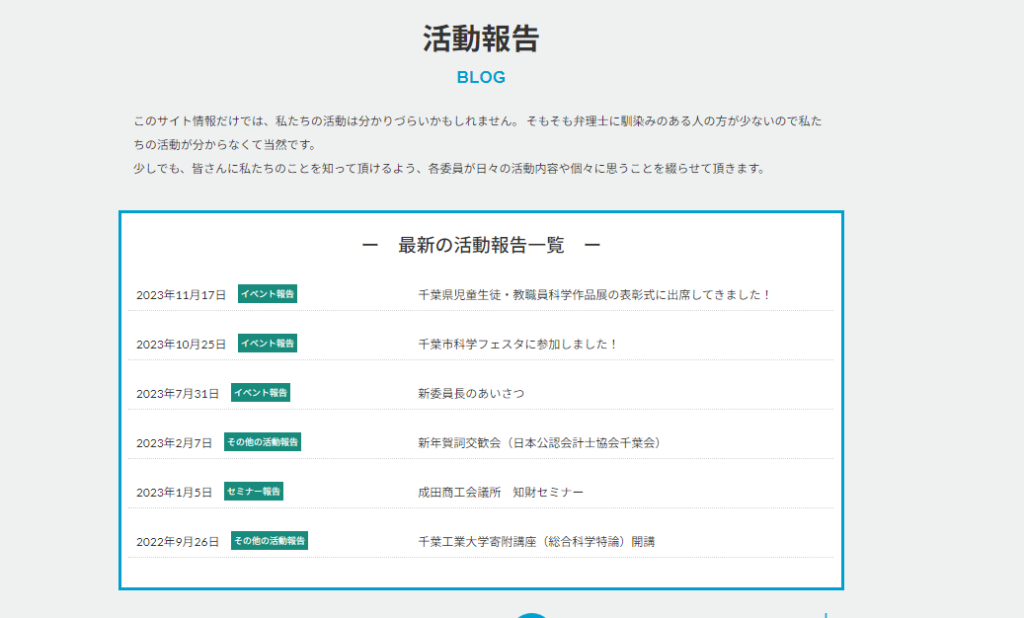Click the イベント報告 tag beside 2023年7月31日

click(x=260, y=393)
